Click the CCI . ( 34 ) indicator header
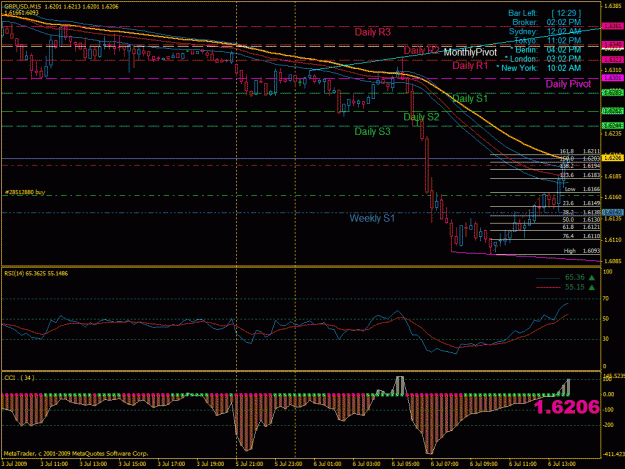625x469 pixels. 19,377
